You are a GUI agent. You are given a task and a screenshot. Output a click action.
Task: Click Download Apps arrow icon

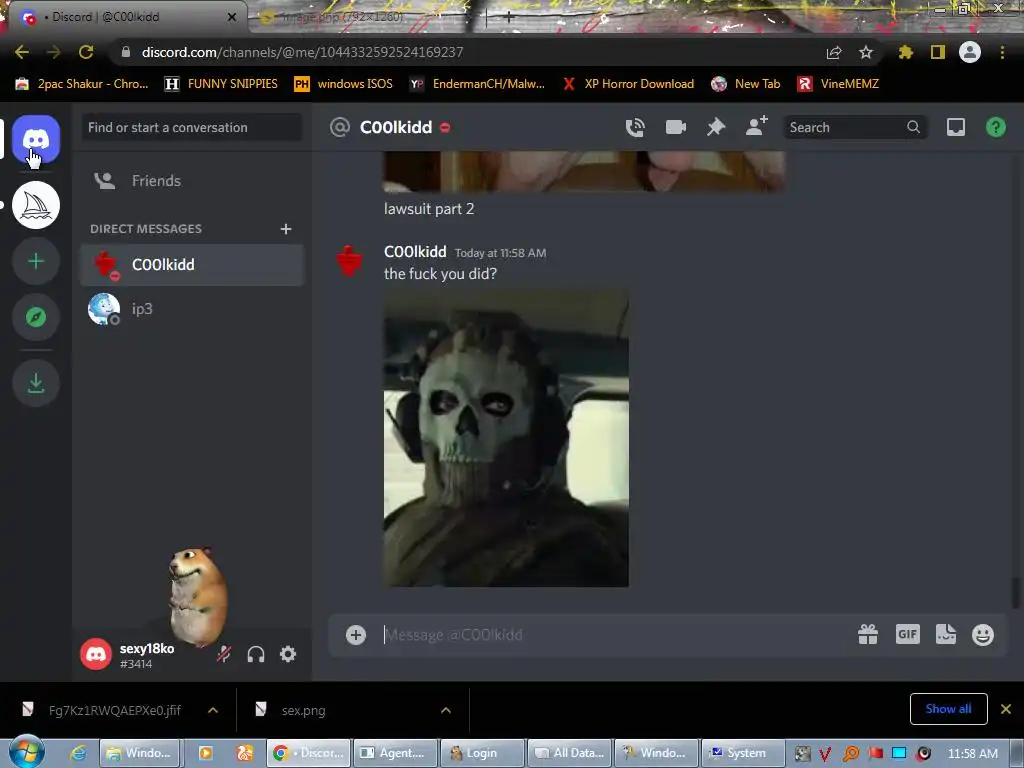[x=36, y=383]
